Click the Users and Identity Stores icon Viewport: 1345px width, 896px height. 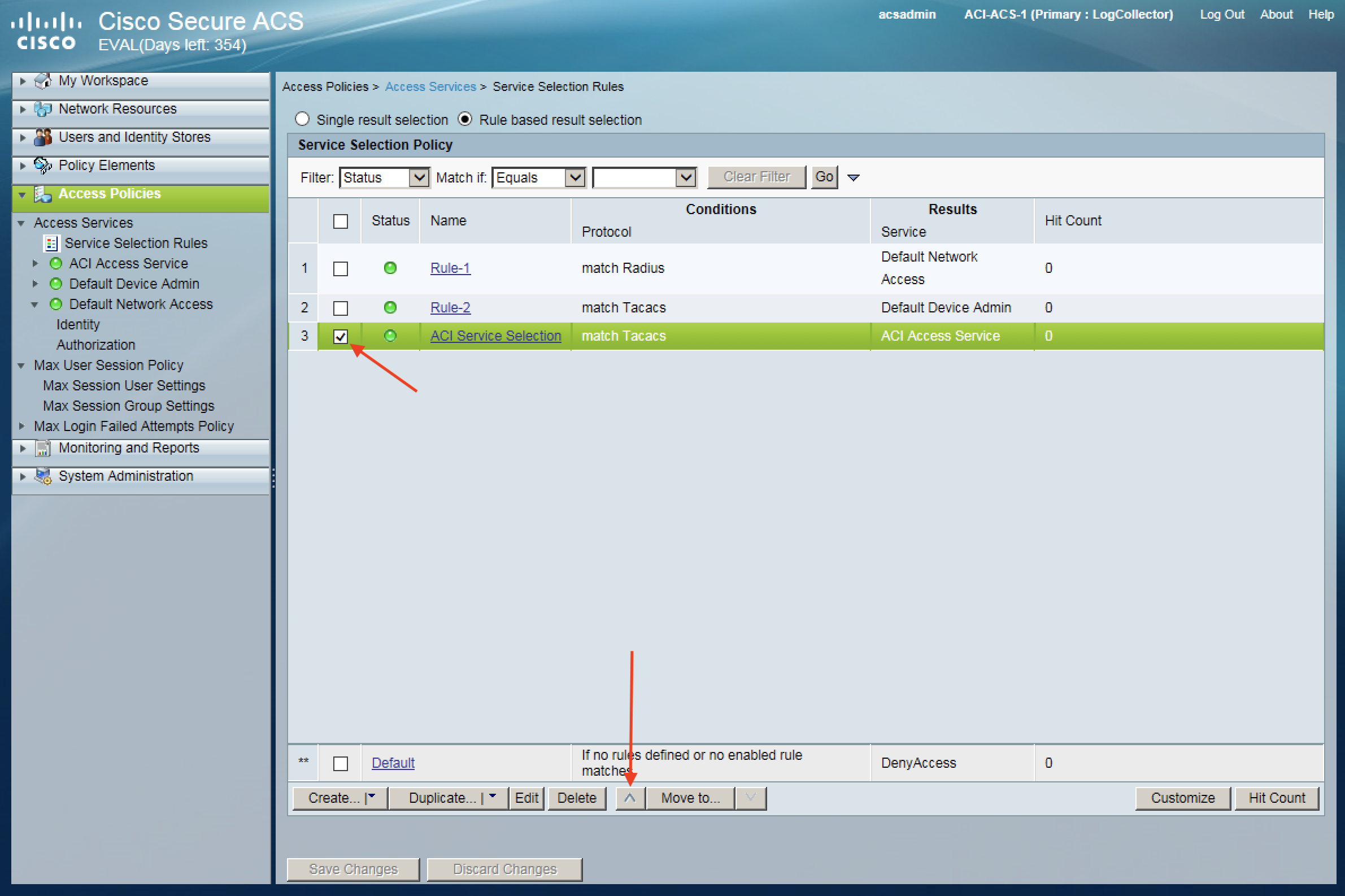[x=43, y=137]
